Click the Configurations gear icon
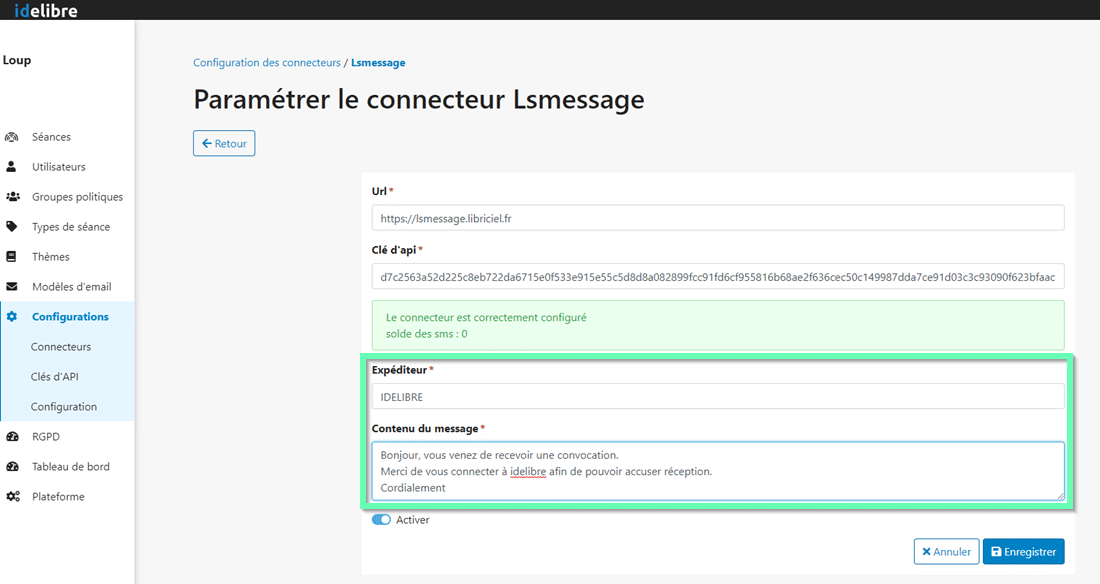 [12, 317]
